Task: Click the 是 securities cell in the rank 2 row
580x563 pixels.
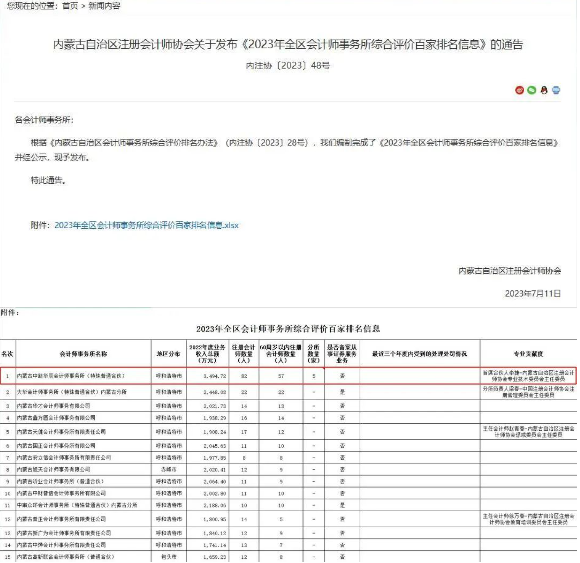Action: tap(342, 392)
